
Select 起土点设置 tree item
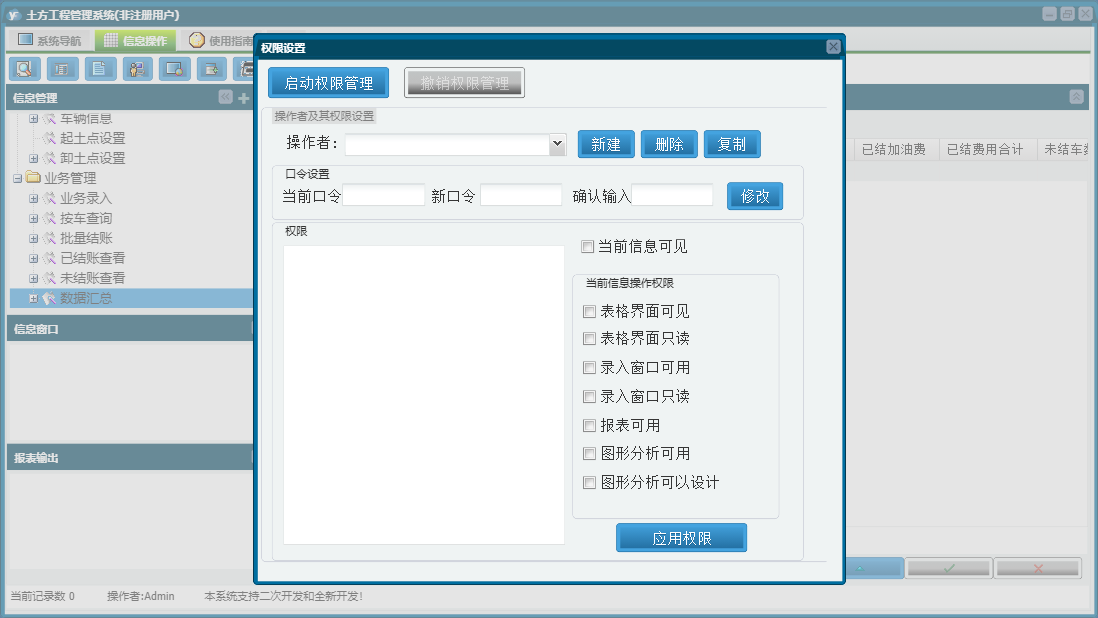click(x=92, y=139)
